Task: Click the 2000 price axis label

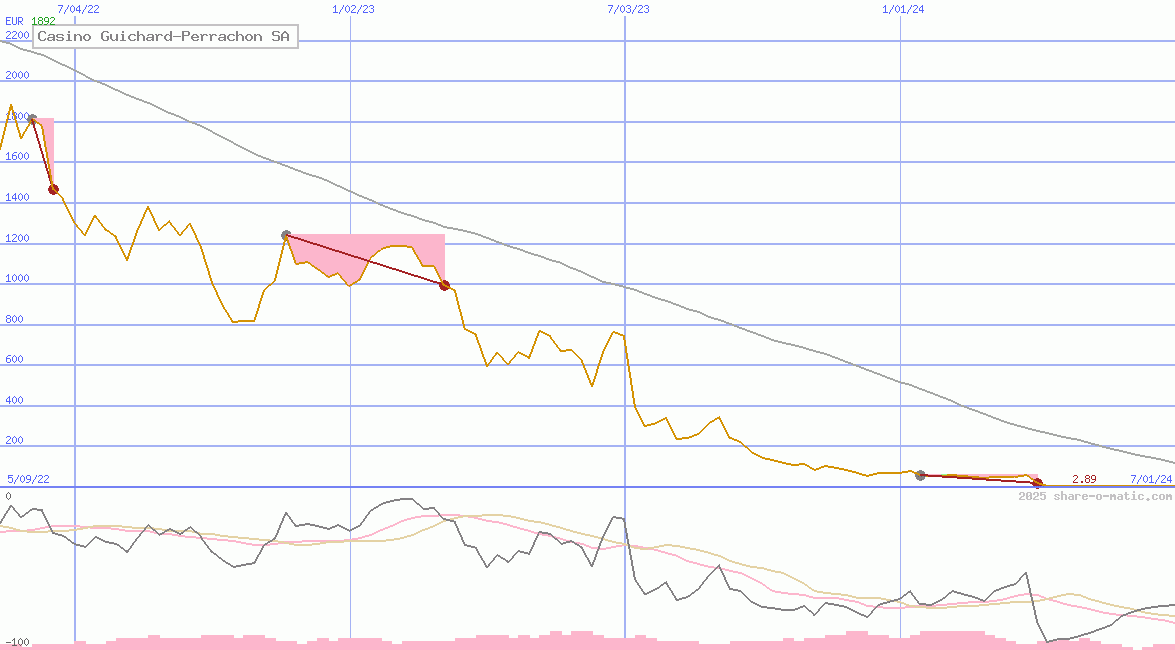Action: click(x=17, y=75)
